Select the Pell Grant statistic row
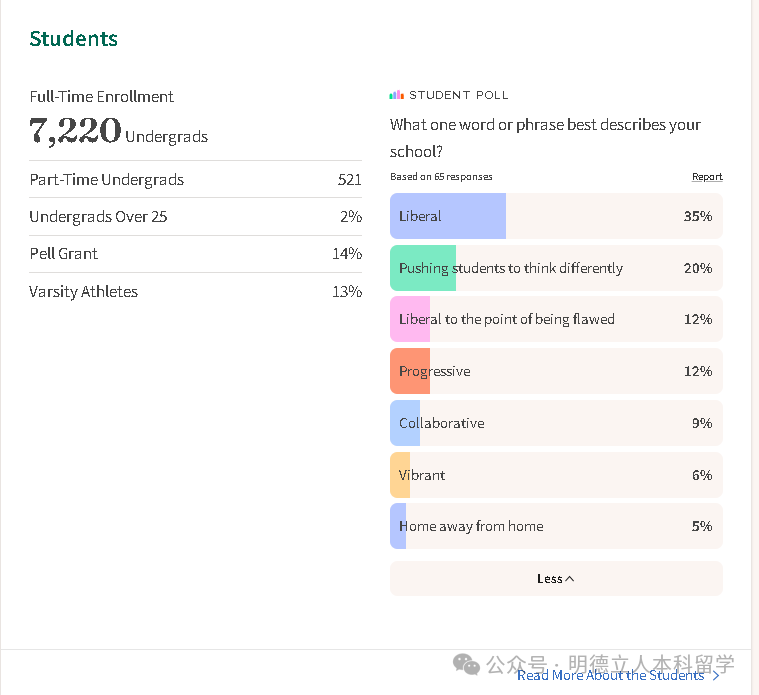This screenshot has height=695, width=759. point(195,254)
